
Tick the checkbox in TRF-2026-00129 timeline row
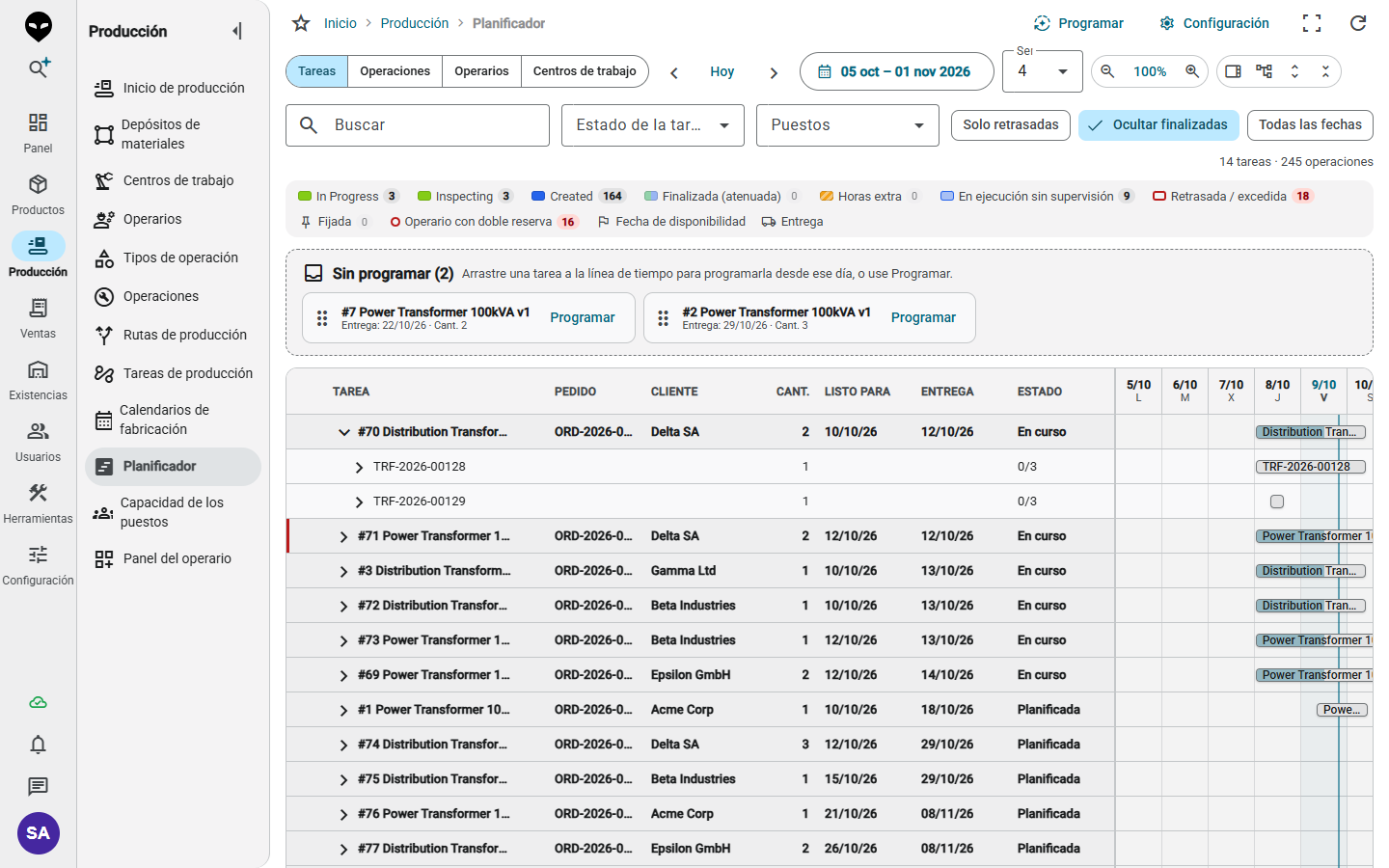pos(1277,502)
